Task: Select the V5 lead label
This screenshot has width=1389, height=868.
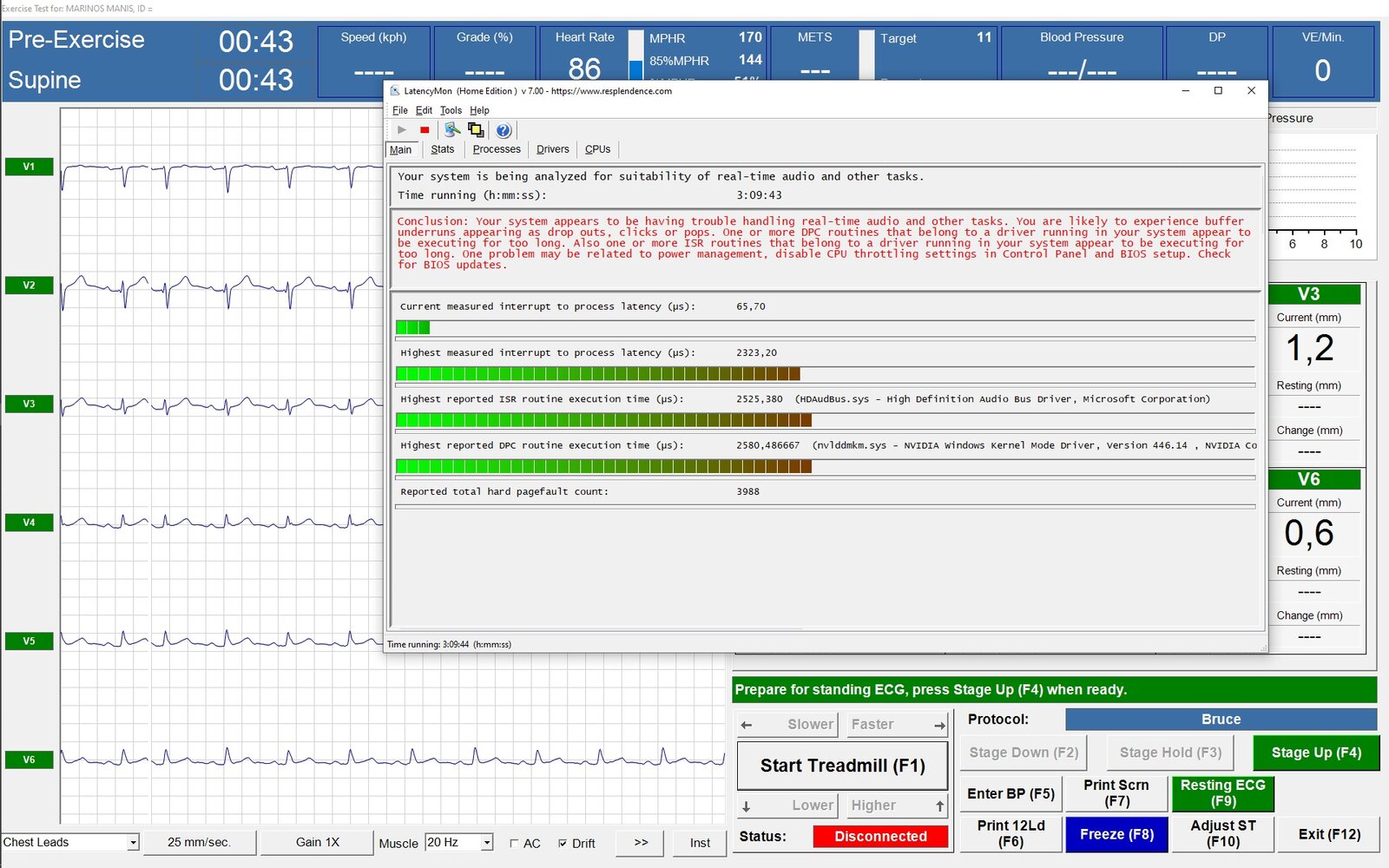Action: 29,641
